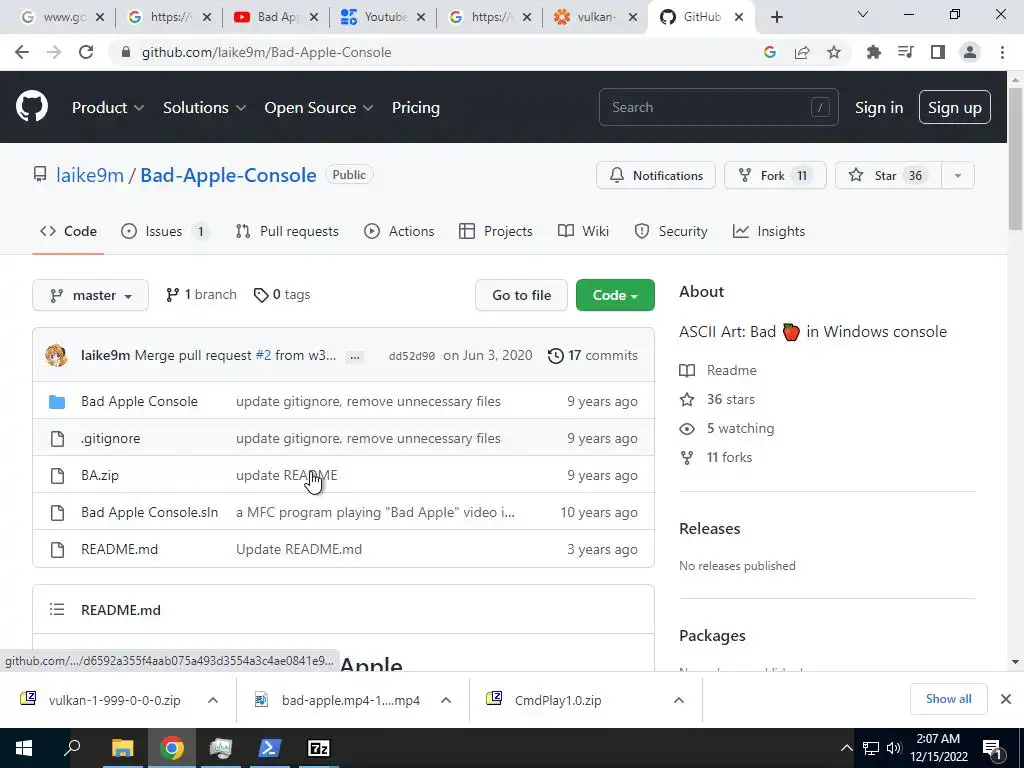1024x768 pixels.
Task: Open README outline list icon
Action: 57,609
